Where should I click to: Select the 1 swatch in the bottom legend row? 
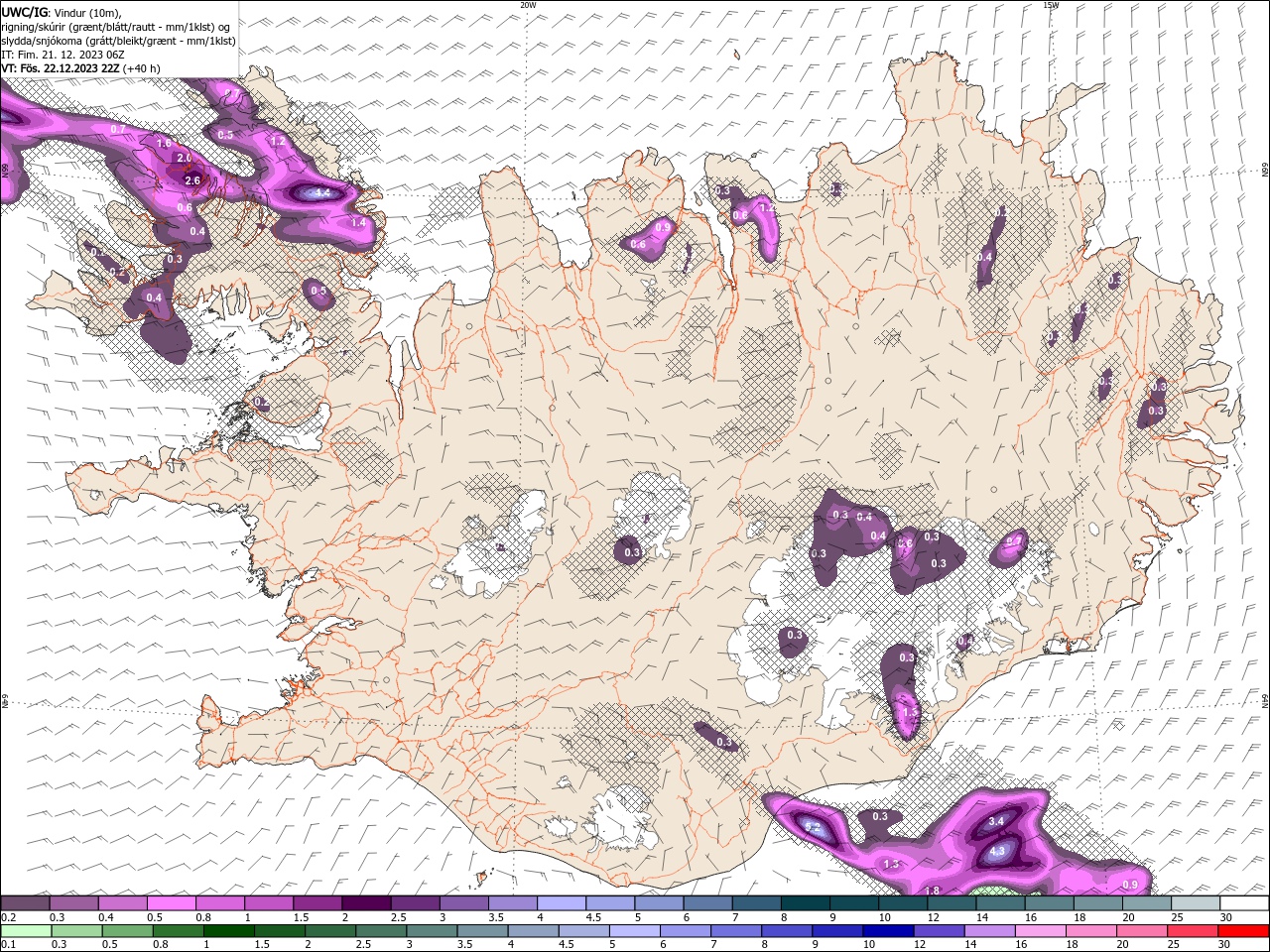(x=228, y=931)
